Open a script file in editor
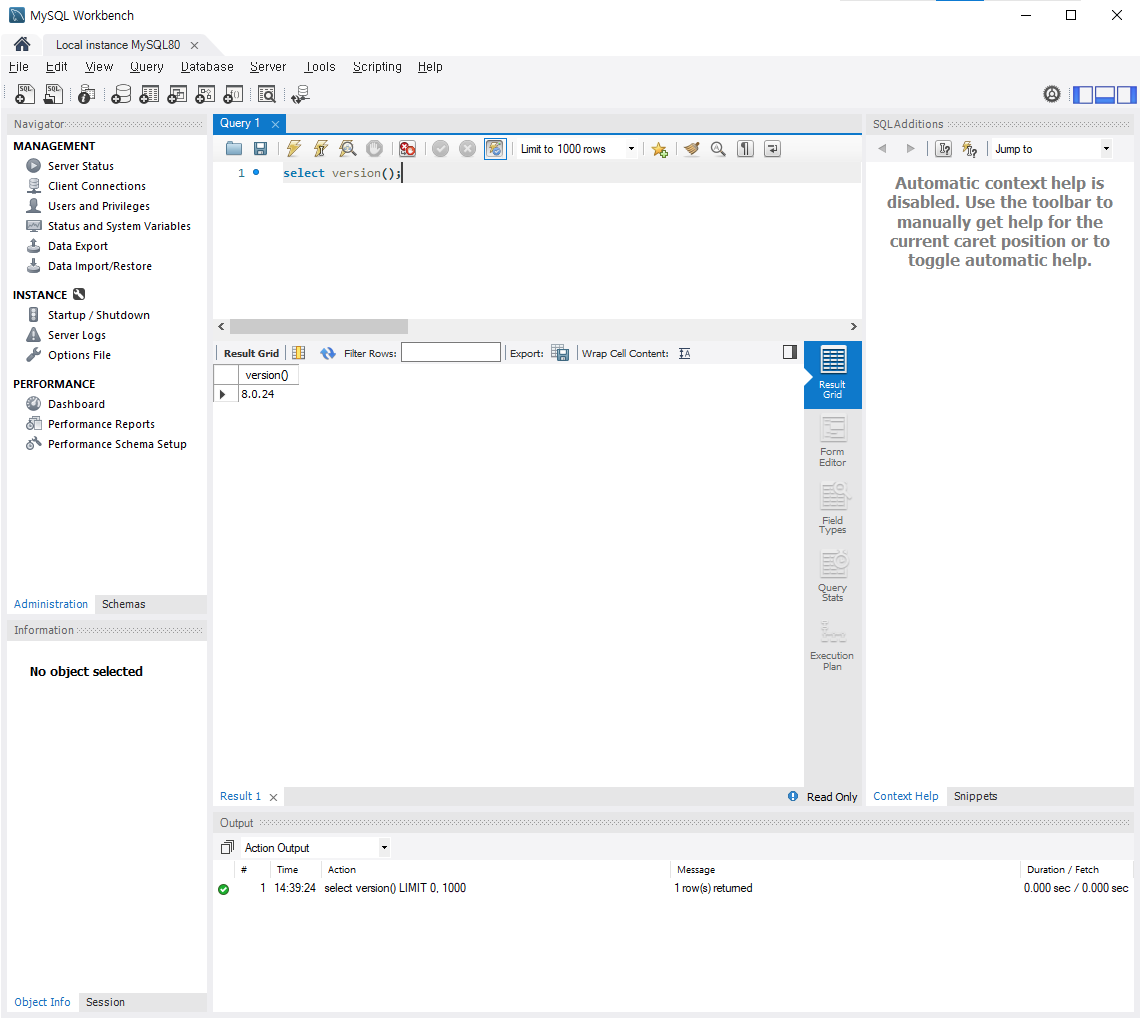This screenshot has height=1019, width=1141. (234, 148)
